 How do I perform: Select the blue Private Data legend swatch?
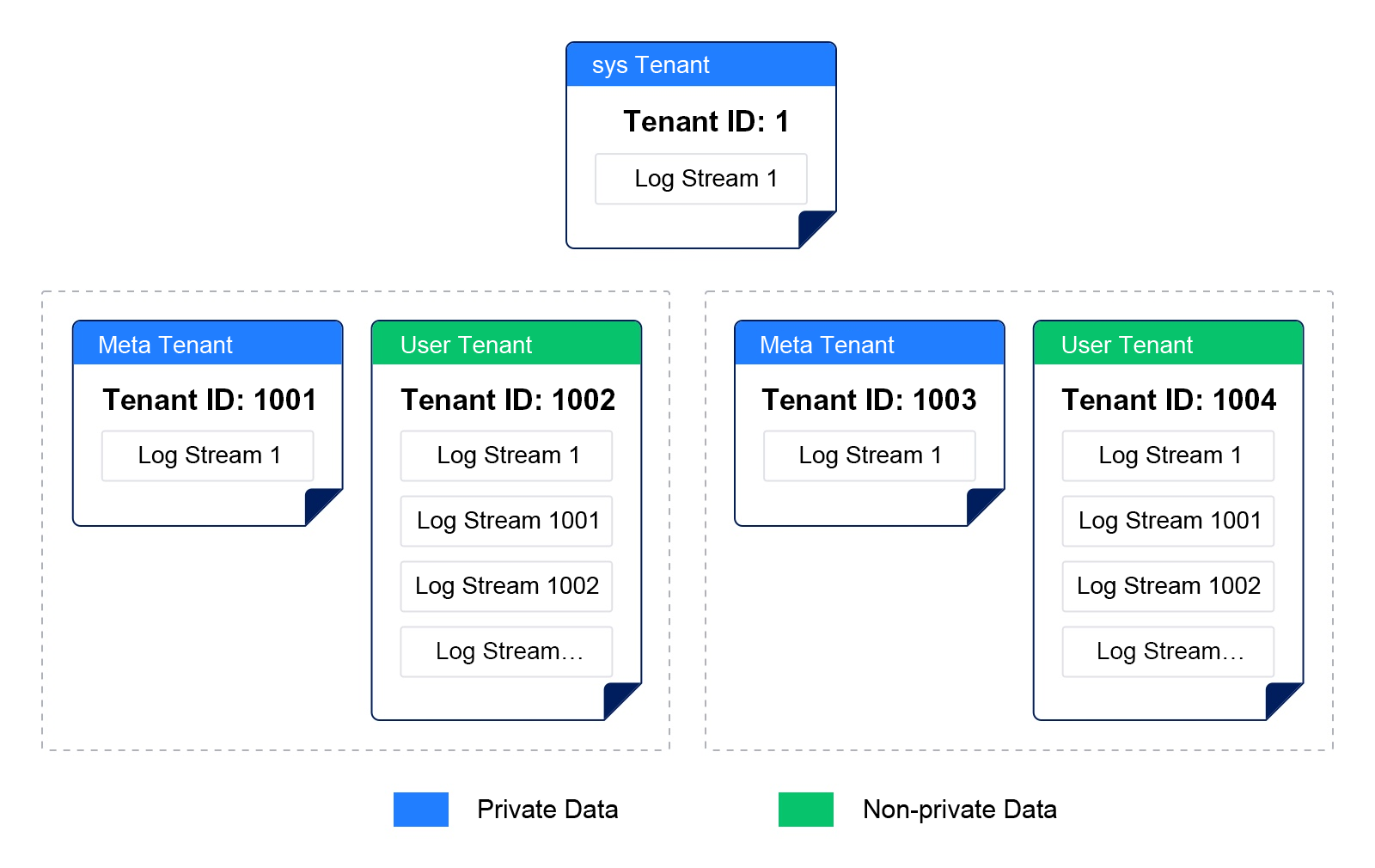point(421,810)
